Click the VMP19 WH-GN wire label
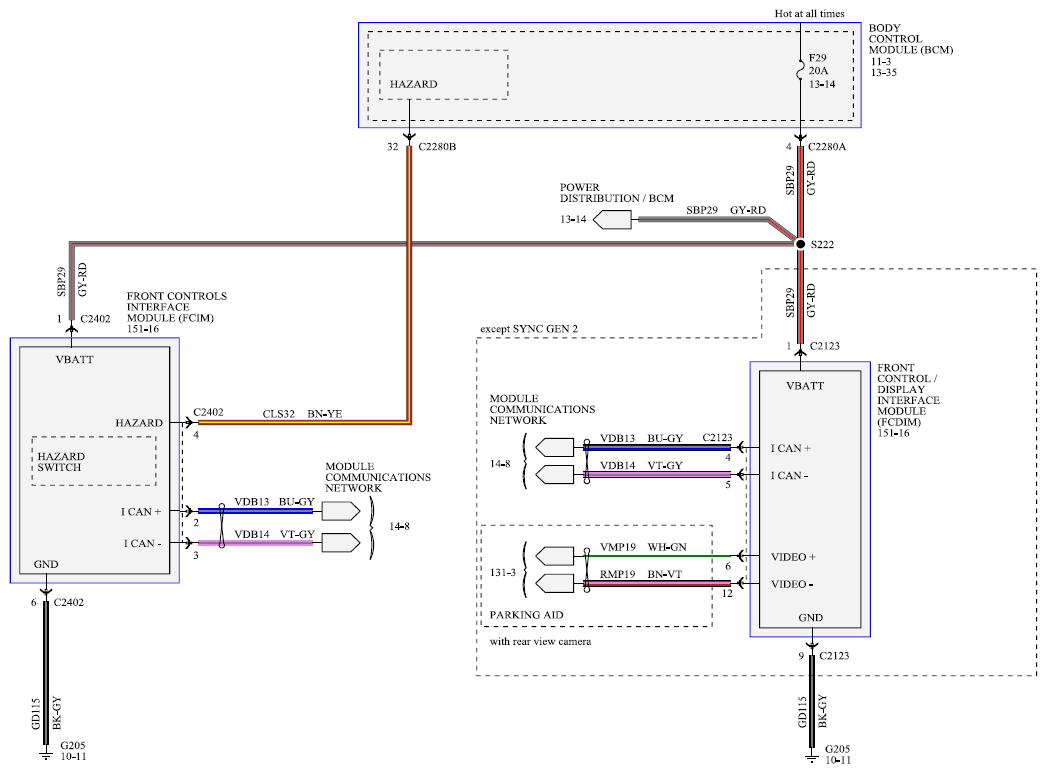The width and height of the screenshot is (1047, 773). point(643,547)
